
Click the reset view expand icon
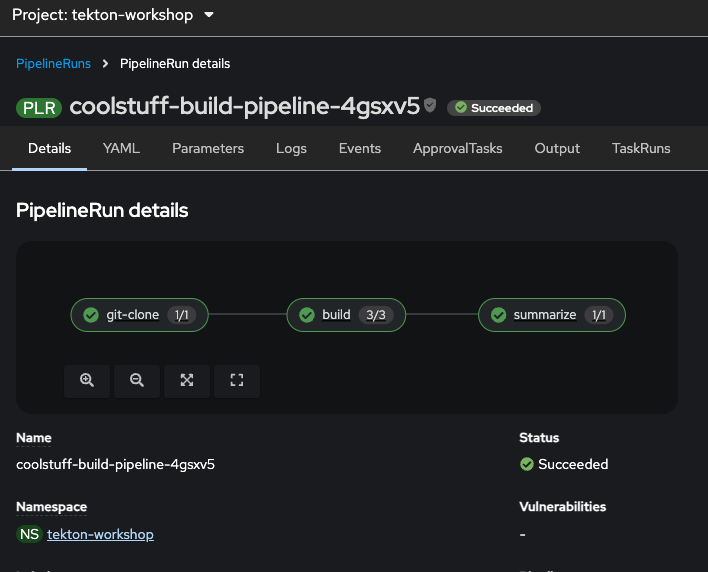pyautogui.click(x=237, y=380)
